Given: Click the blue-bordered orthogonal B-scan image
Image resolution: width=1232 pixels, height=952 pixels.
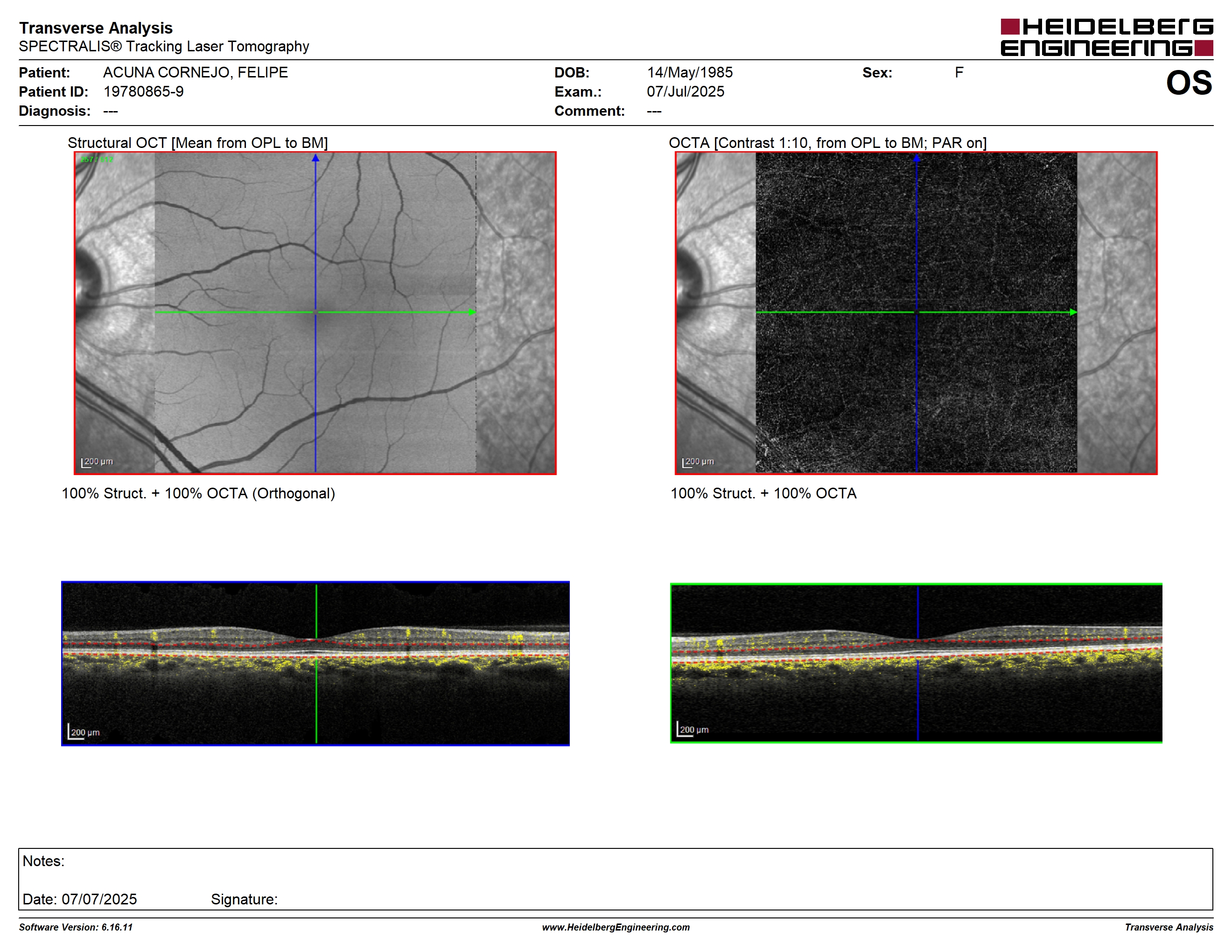Looking at the screenshot, I should click(315, 663).
